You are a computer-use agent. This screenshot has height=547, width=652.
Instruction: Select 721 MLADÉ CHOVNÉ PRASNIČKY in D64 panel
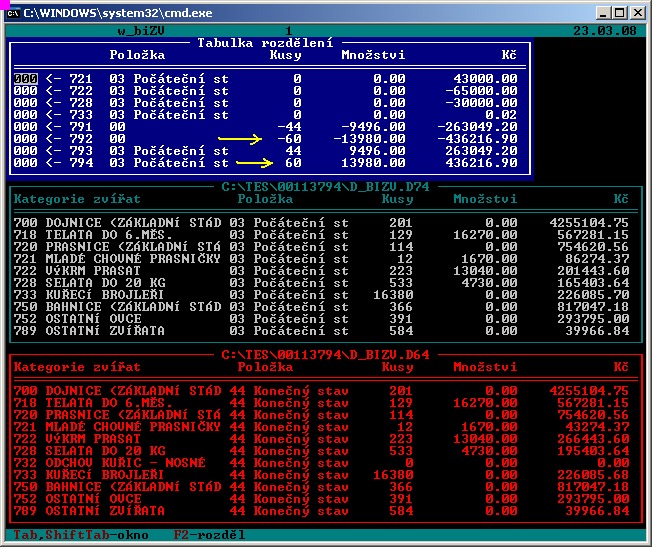(321, 427)
